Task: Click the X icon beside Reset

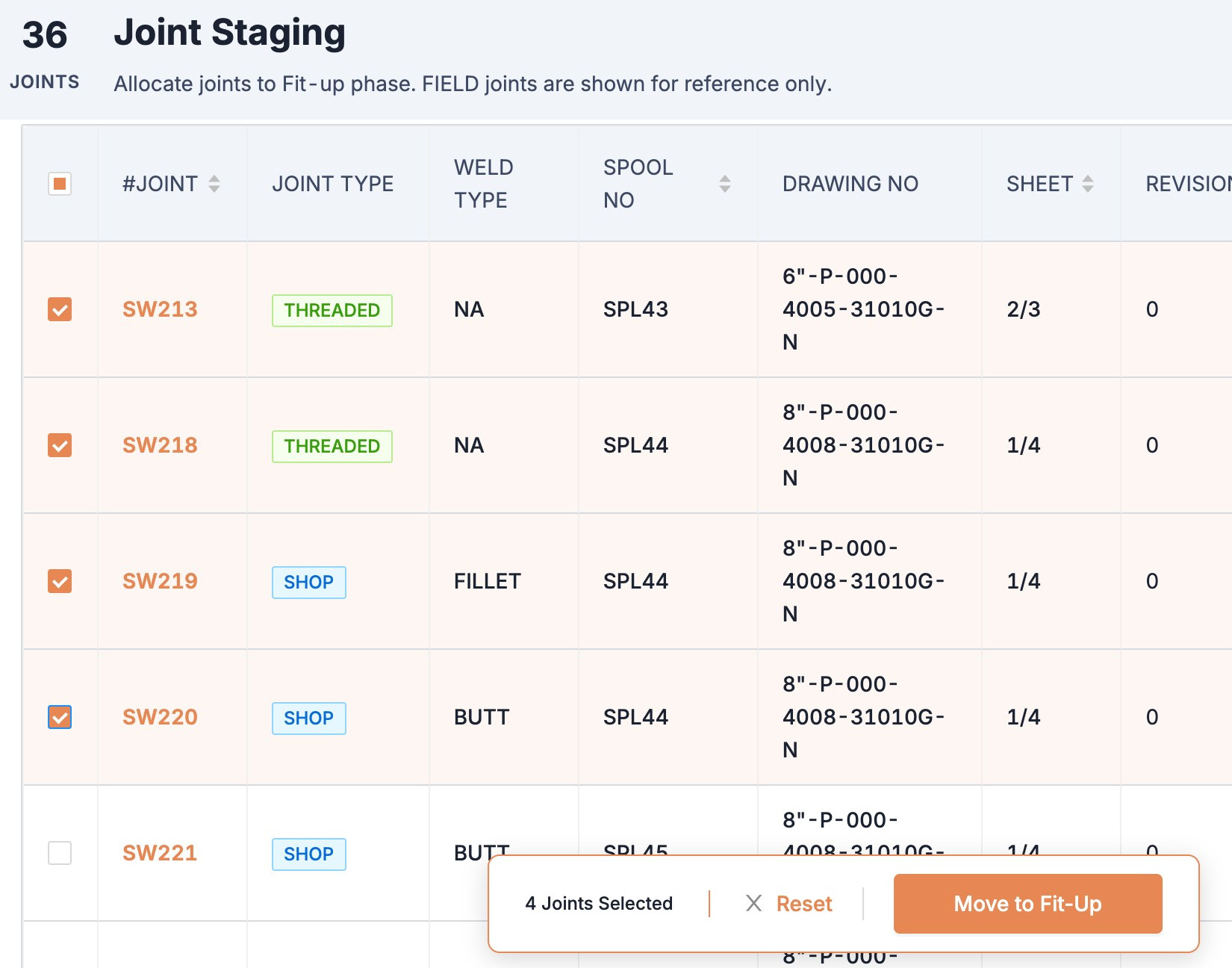Action: pos(754,904)
